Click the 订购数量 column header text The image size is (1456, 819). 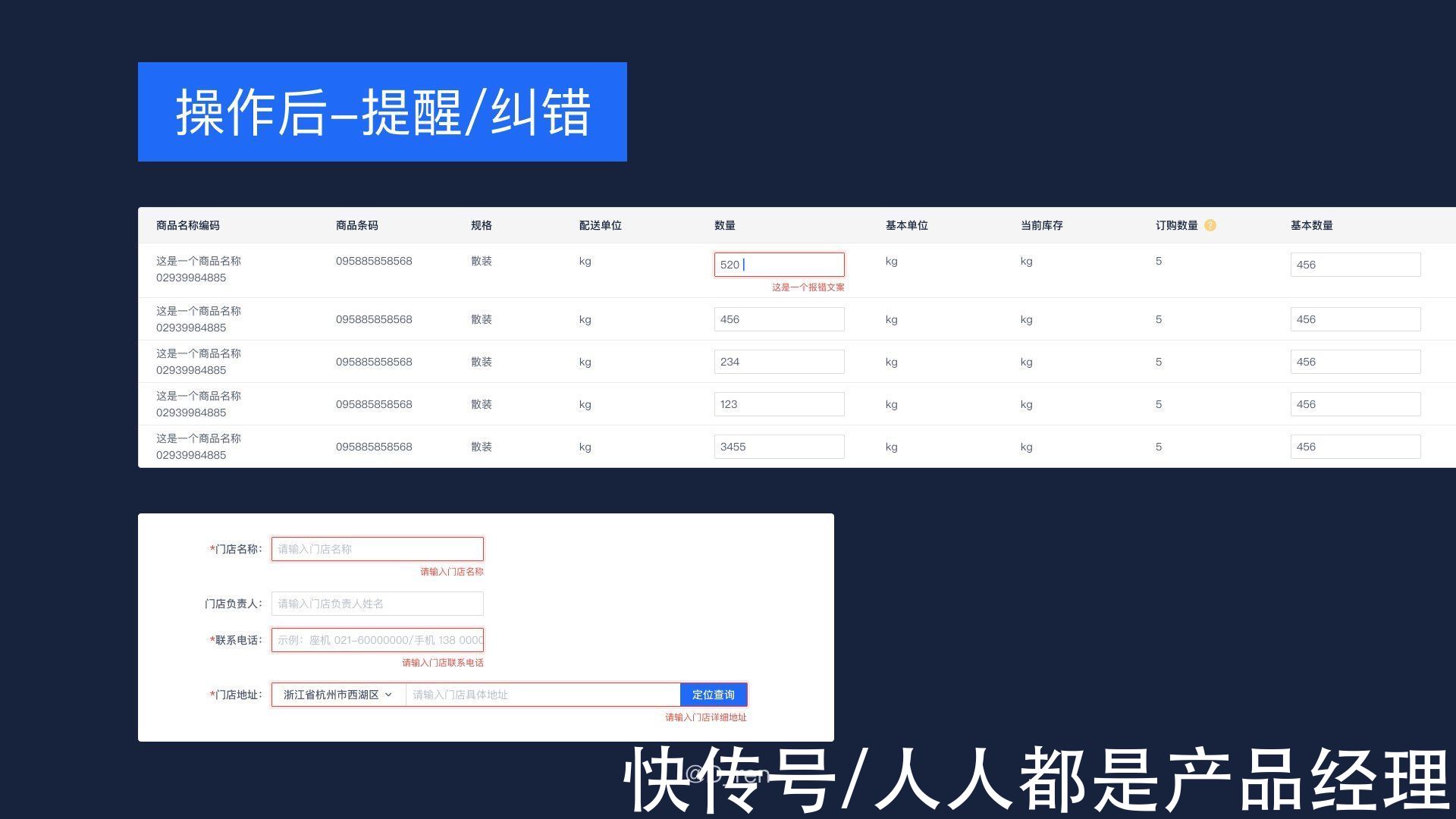click(1177, 225)
